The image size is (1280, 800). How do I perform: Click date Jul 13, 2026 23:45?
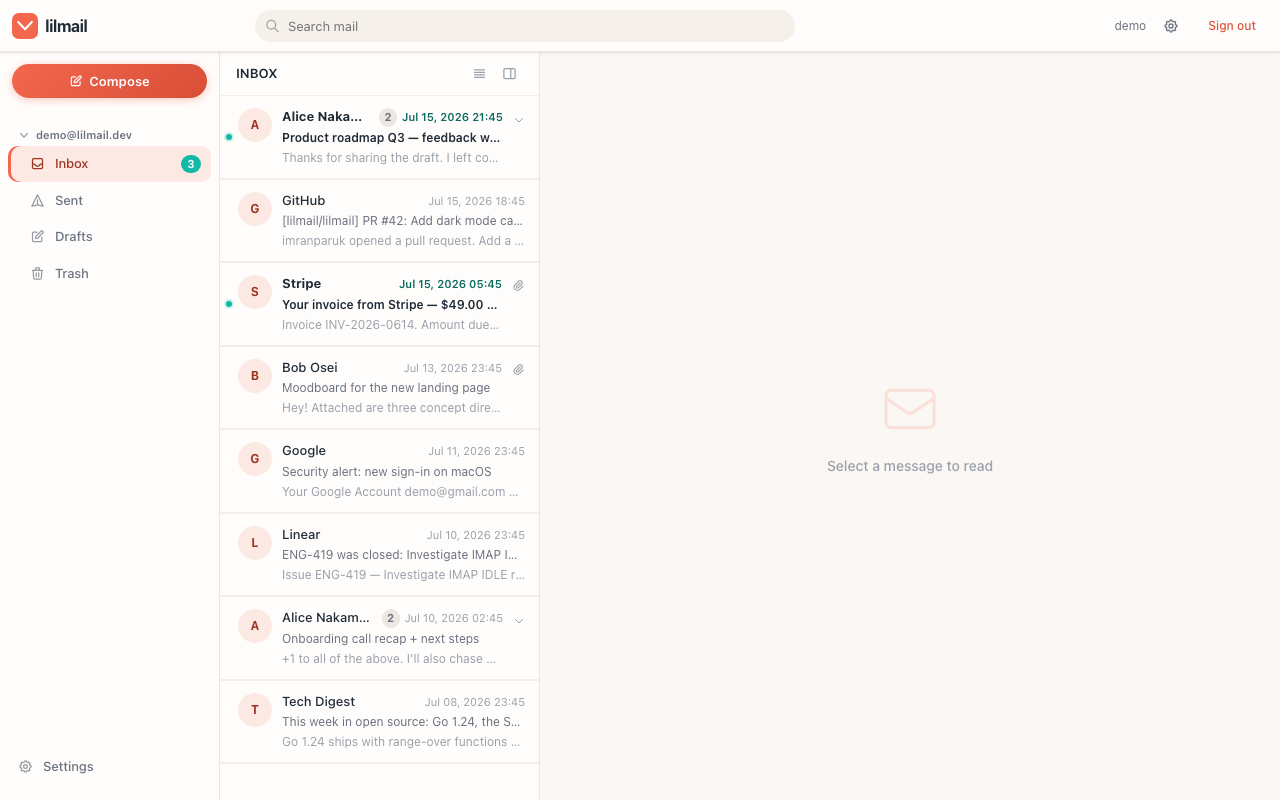tap(453, 368)
